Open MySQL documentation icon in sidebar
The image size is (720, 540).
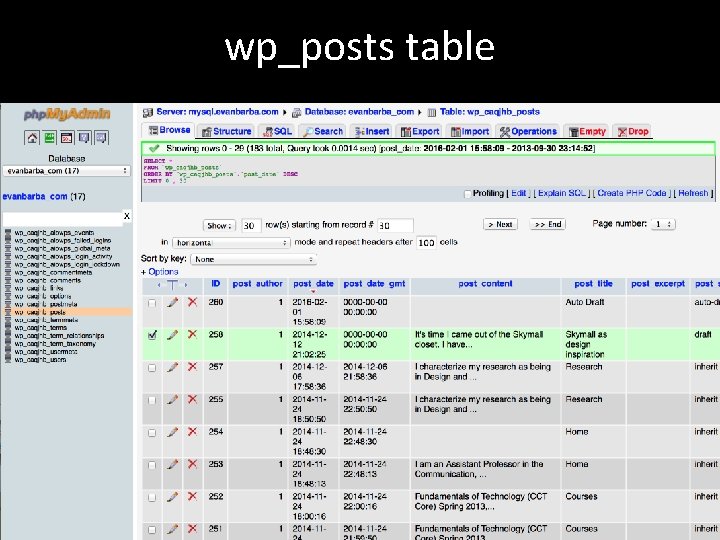(x=101, y=137)
